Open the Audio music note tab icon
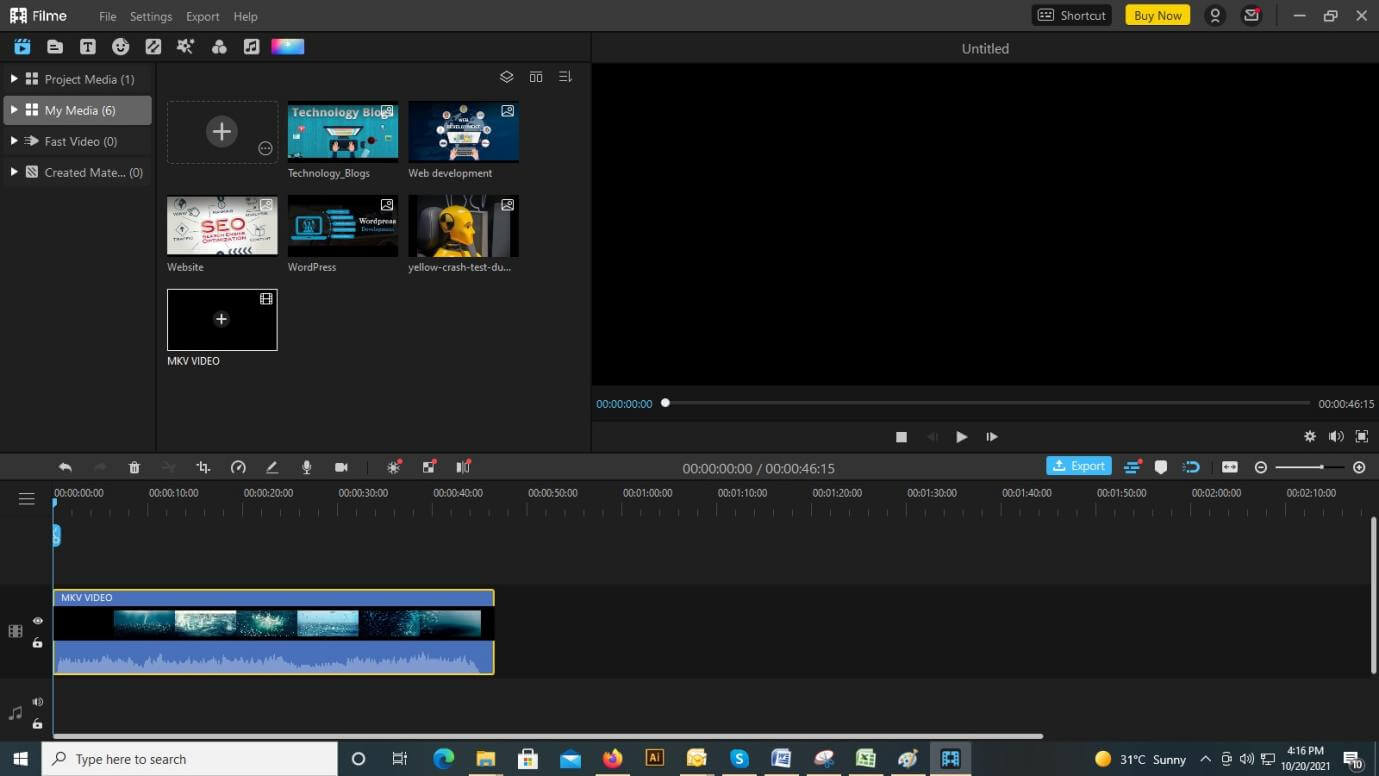The width and height of the screenshot is (1379, 776). pos(252,46)
